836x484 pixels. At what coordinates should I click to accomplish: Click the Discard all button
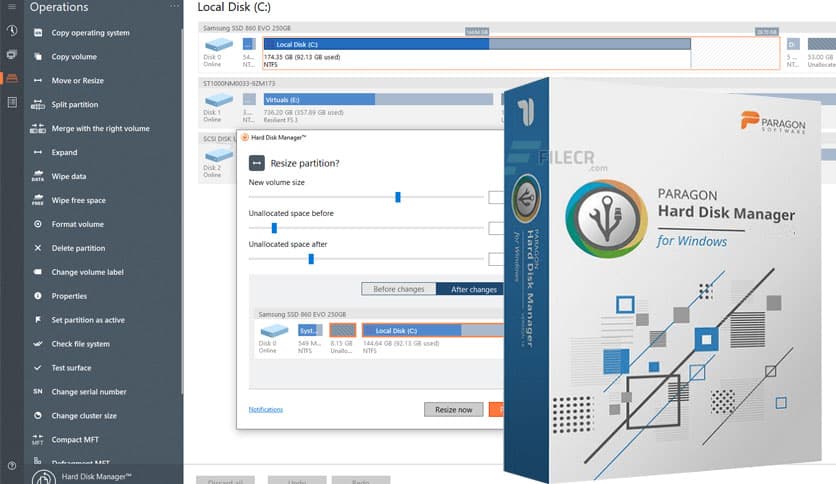pos(226,480)
